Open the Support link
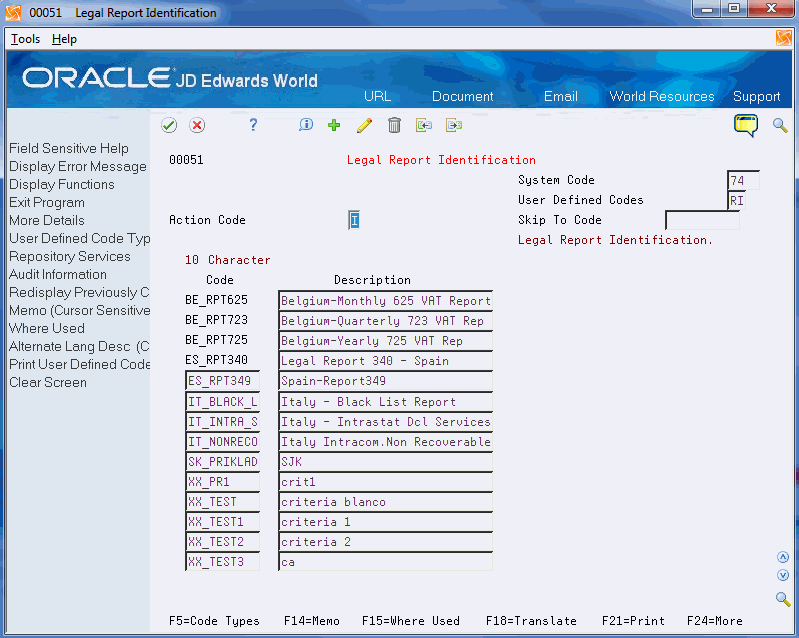 757,96
